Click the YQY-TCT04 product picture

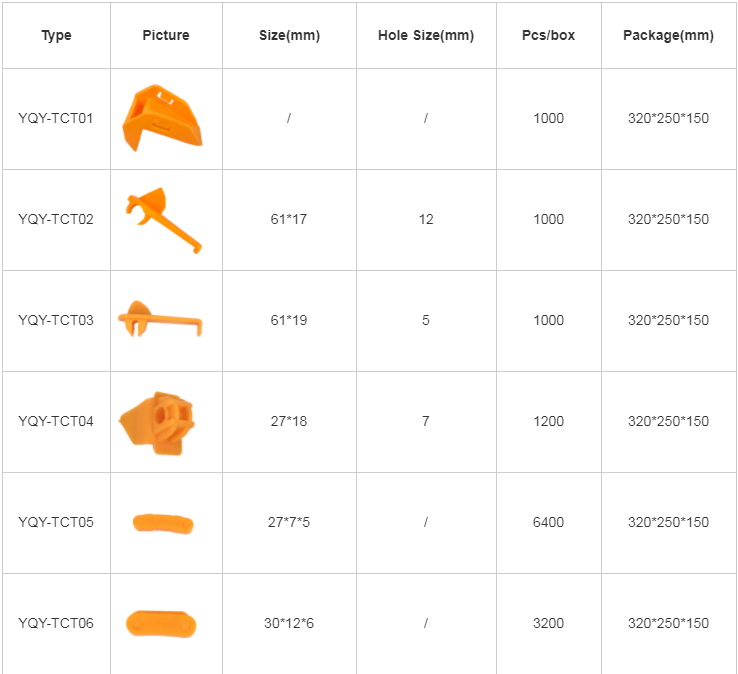pyautogui.click(x=163, y=420)
